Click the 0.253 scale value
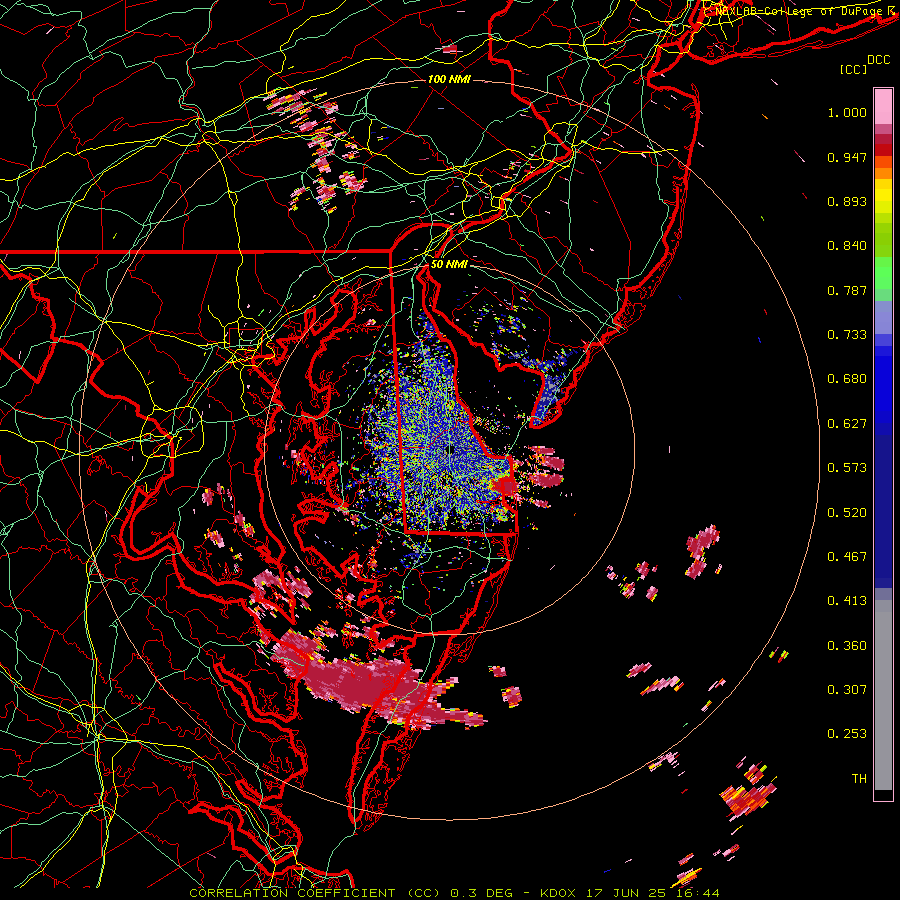Screen dimensions: 900x900 point(847,734)
